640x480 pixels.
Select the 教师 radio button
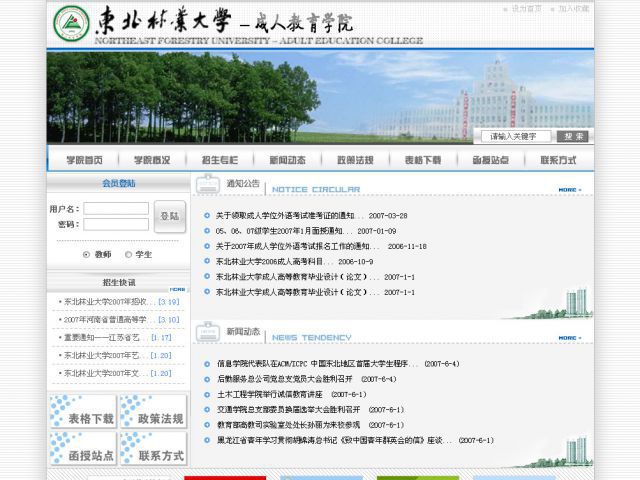pyautogui.click(x=86, y=254)
